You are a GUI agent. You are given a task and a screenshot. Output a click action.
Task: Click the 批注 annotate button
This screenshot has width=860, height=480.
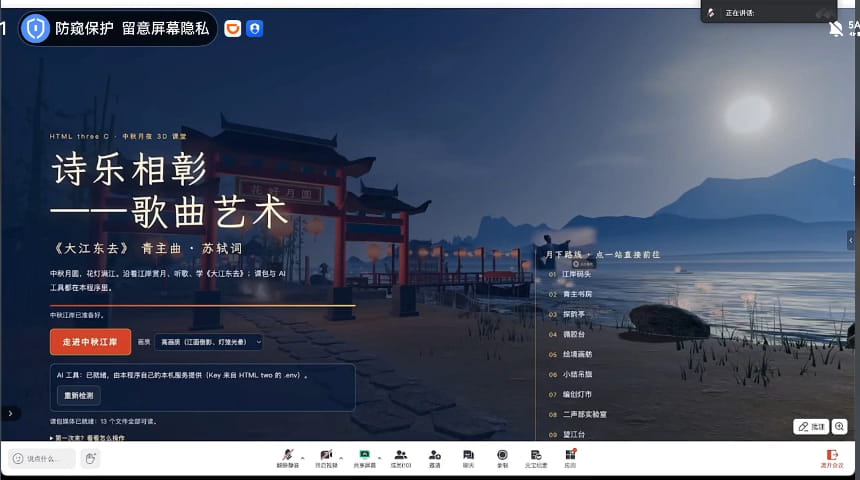click(x=811, y=426)
